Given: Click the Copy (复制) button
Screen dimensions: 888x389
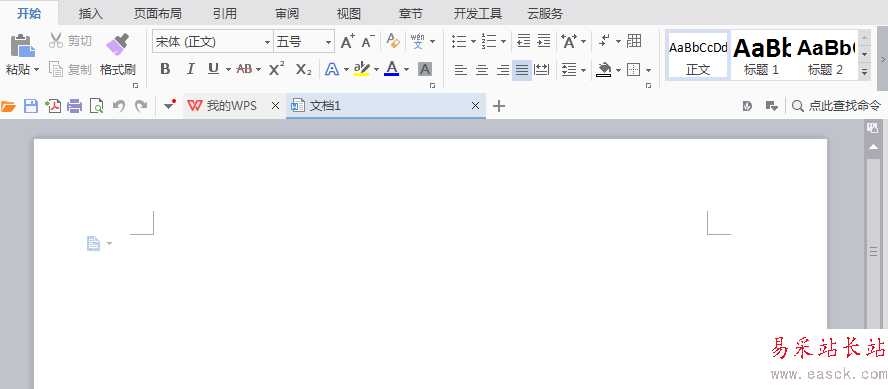Looking at the screenshot, I should point(70,70).
